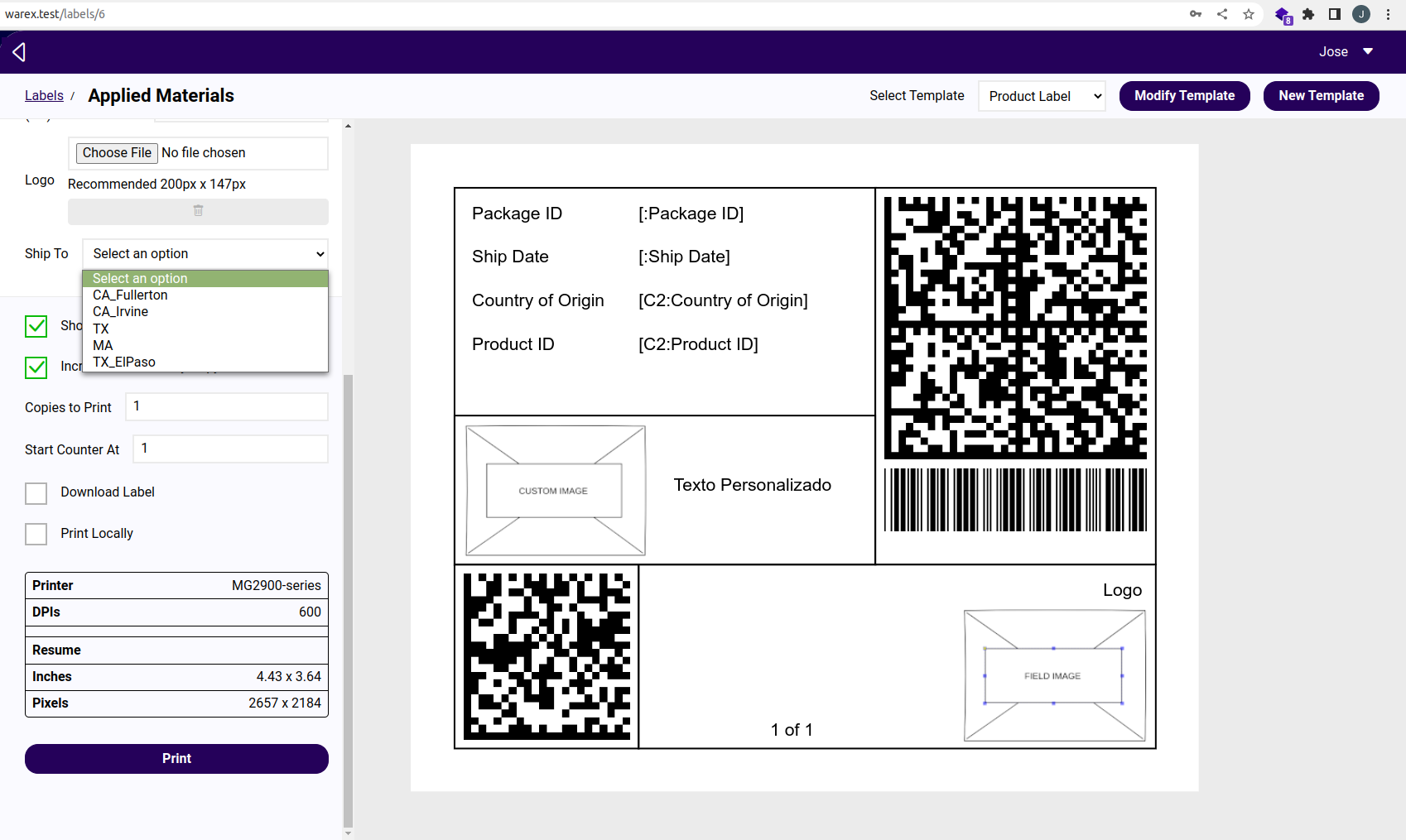Open the browser three-dot menu

1389,14
